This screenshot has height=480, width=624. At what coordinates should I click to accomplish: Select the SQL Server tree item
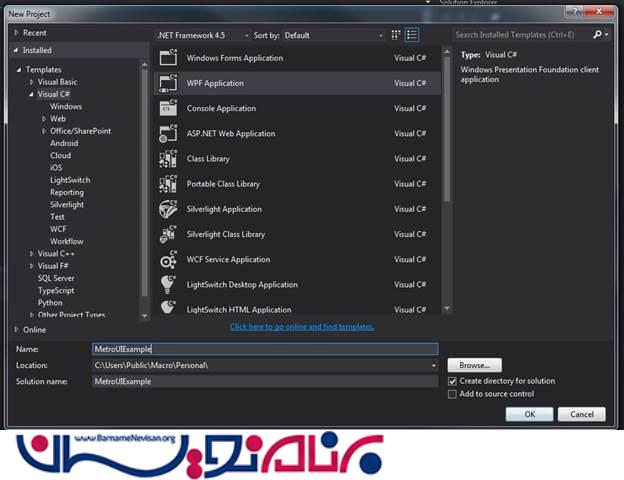56,278
